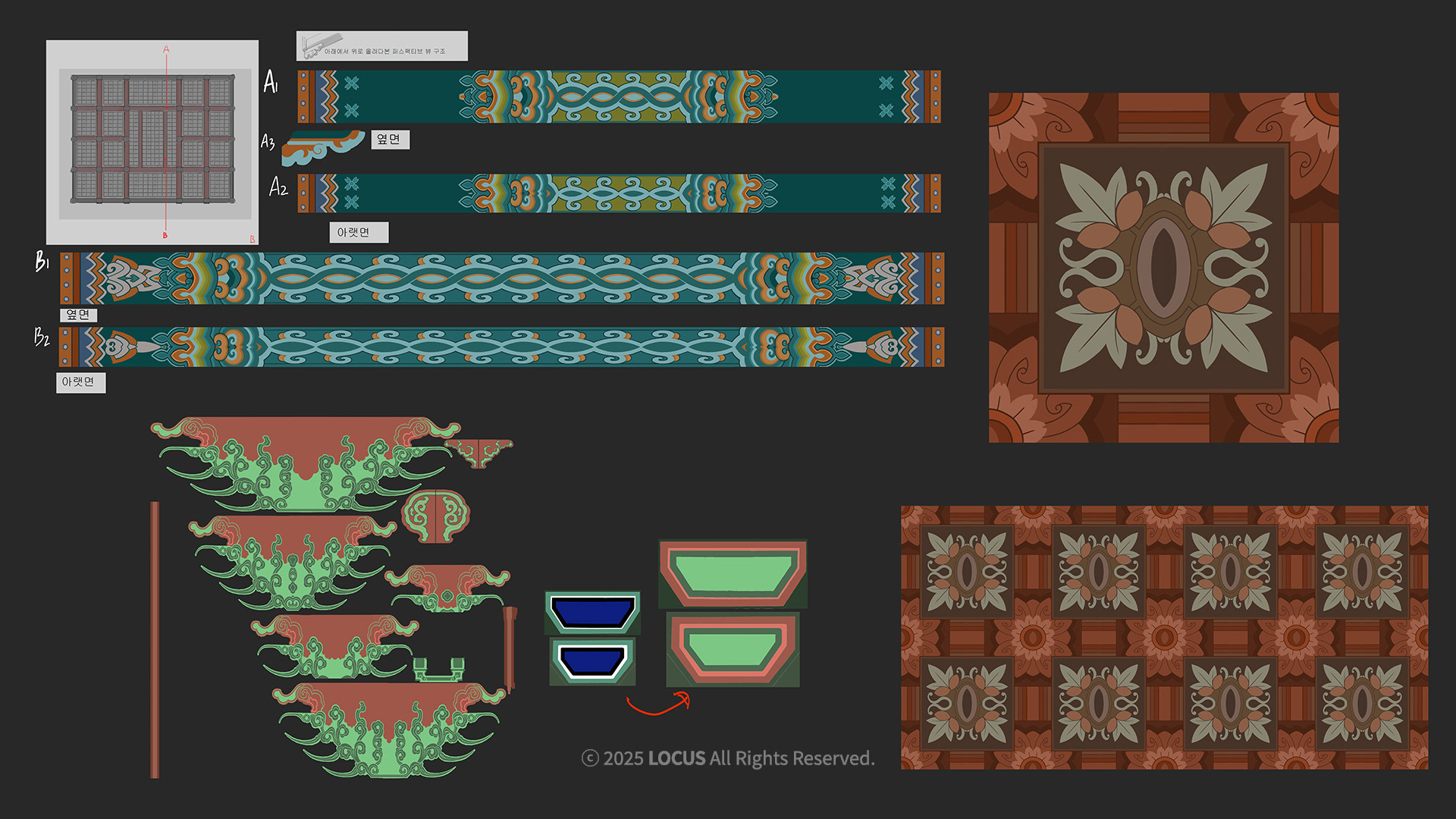Select the round green scroll ornament
The image size is (1456, 819).
pyautogui.click(x=435, y=516)
